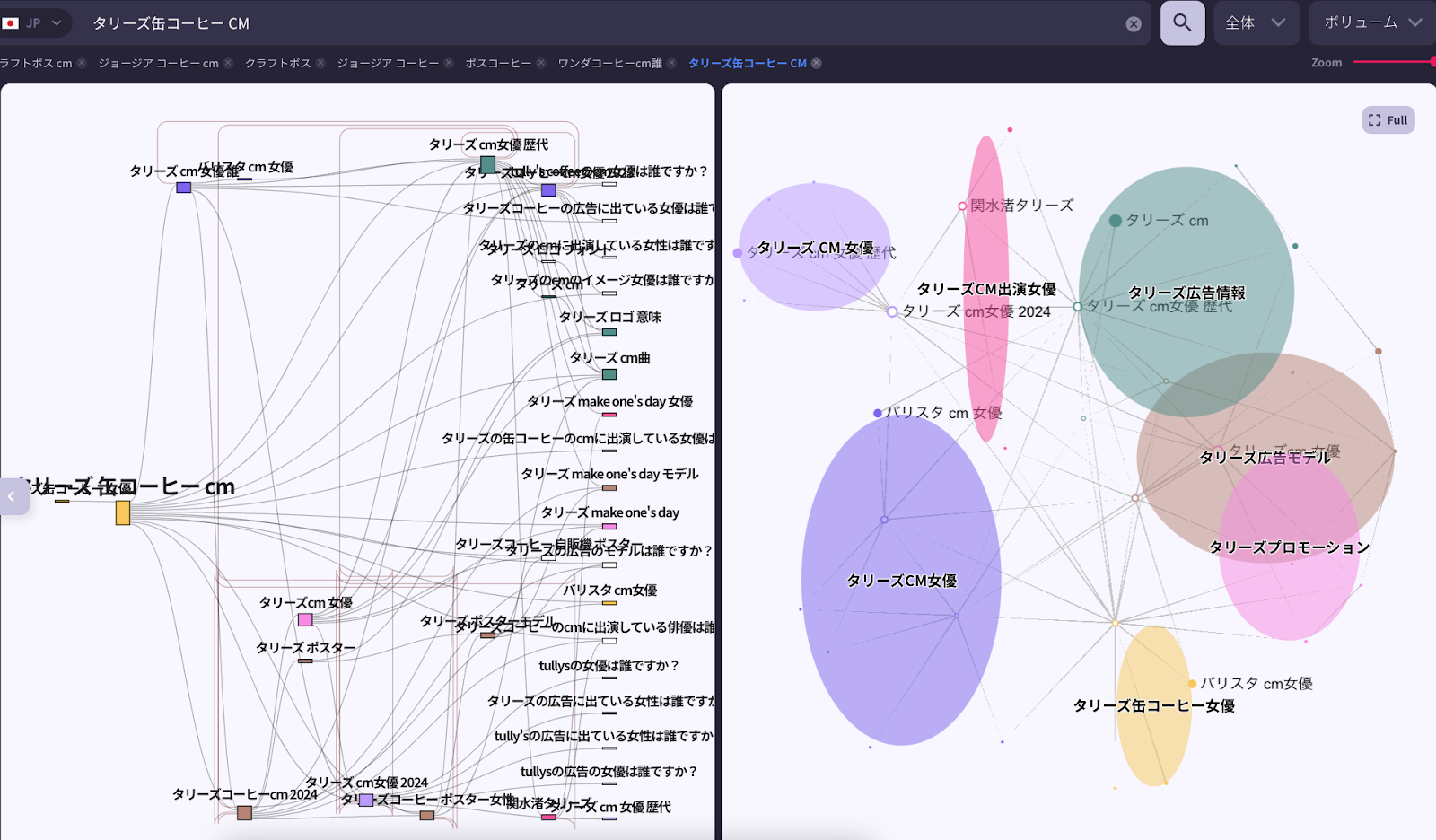Click the label tullysの広告の女優は誰ですか？
1436x840 pixels.
point(609,772)
